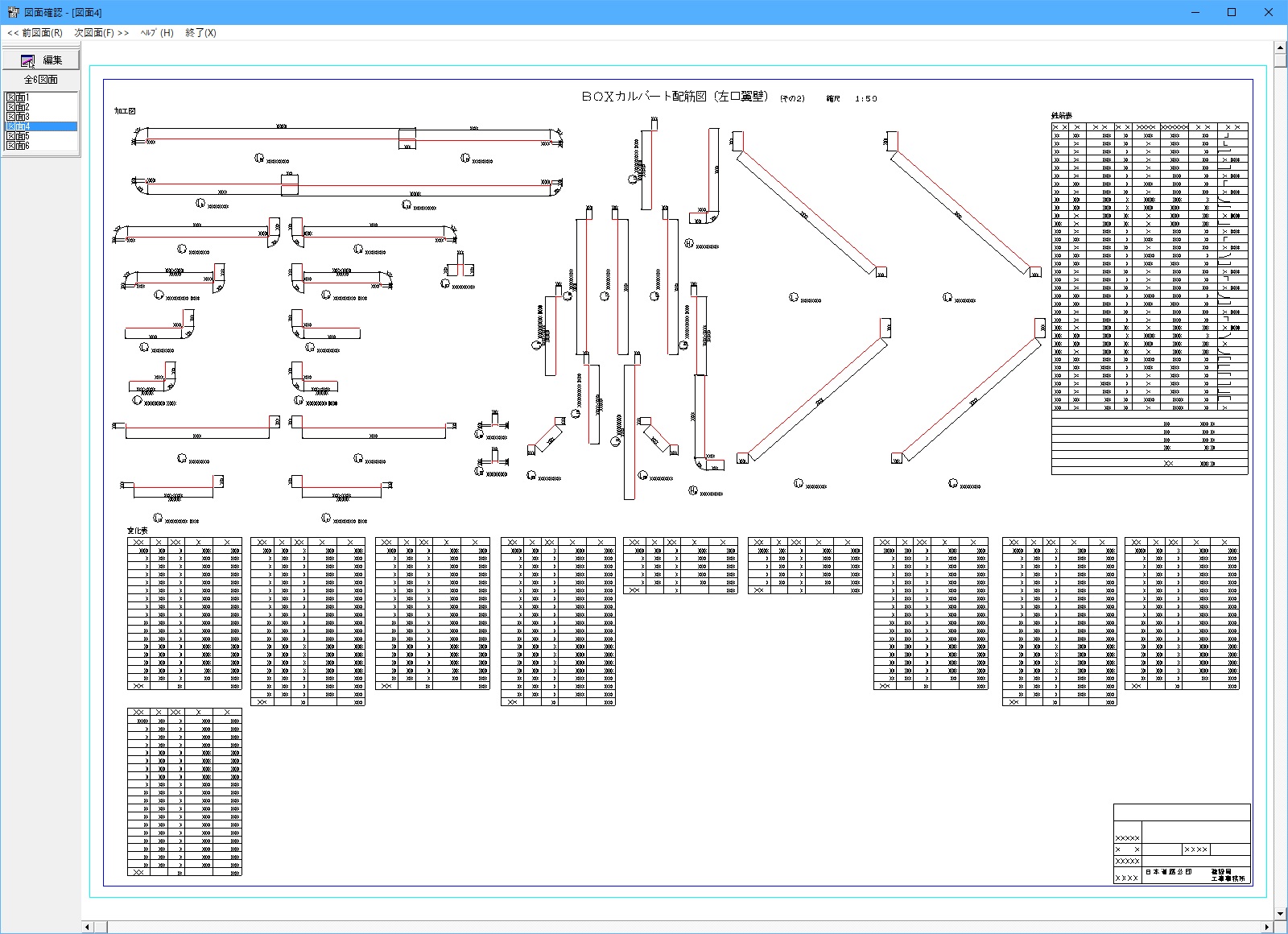The image size is (1288, 934).
Task: Choose 終了(X) to exit the viewer
Action: [200, 33]
